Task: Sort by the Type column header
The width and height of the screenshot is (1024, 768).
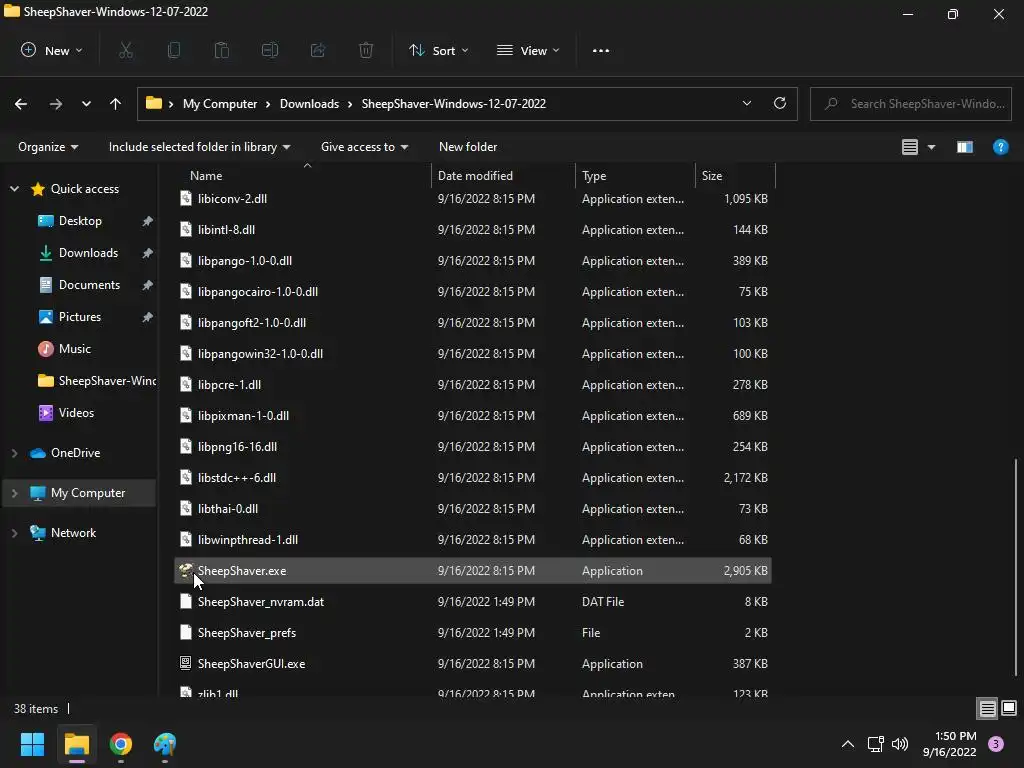Action: pos(635,176)
